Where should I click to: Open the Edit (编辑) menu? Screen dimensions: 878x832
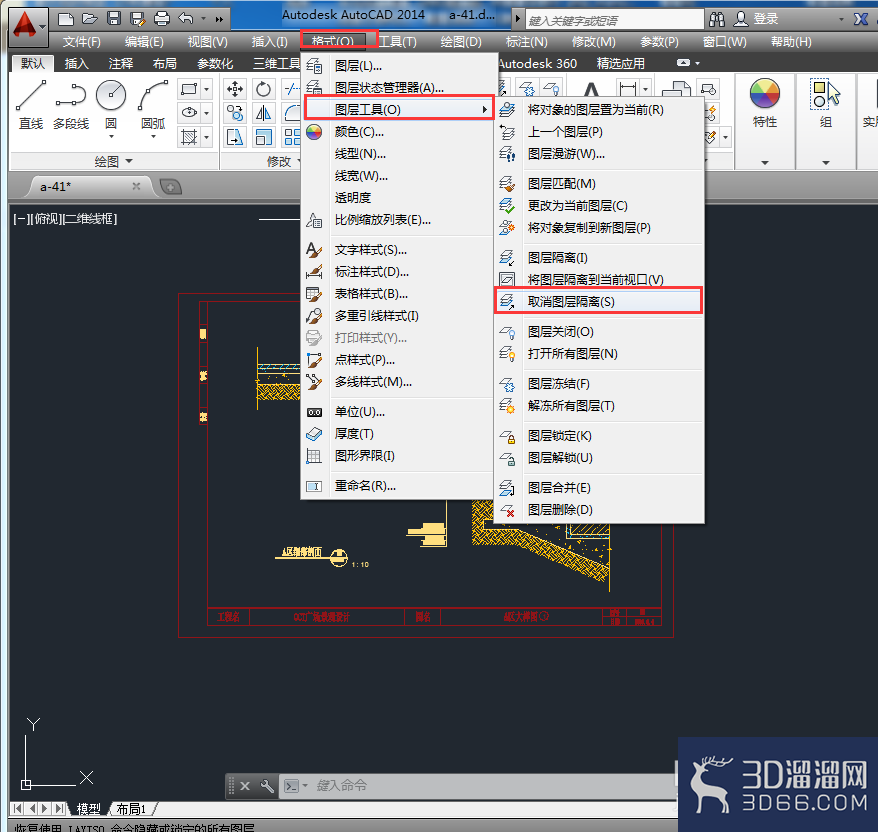pyautogui.click(x=144, y=42)
